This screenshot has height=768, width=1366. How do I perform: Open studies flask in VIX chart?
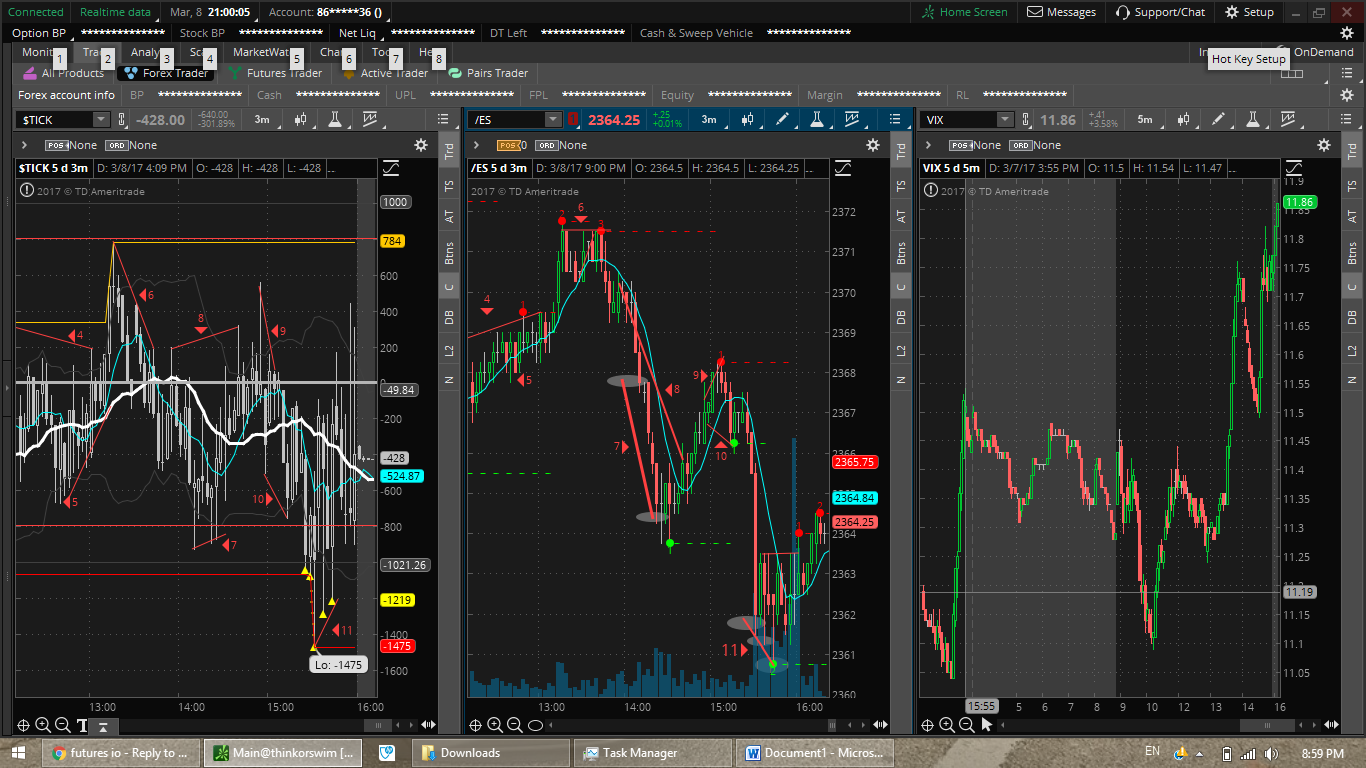pos(1252,120)
